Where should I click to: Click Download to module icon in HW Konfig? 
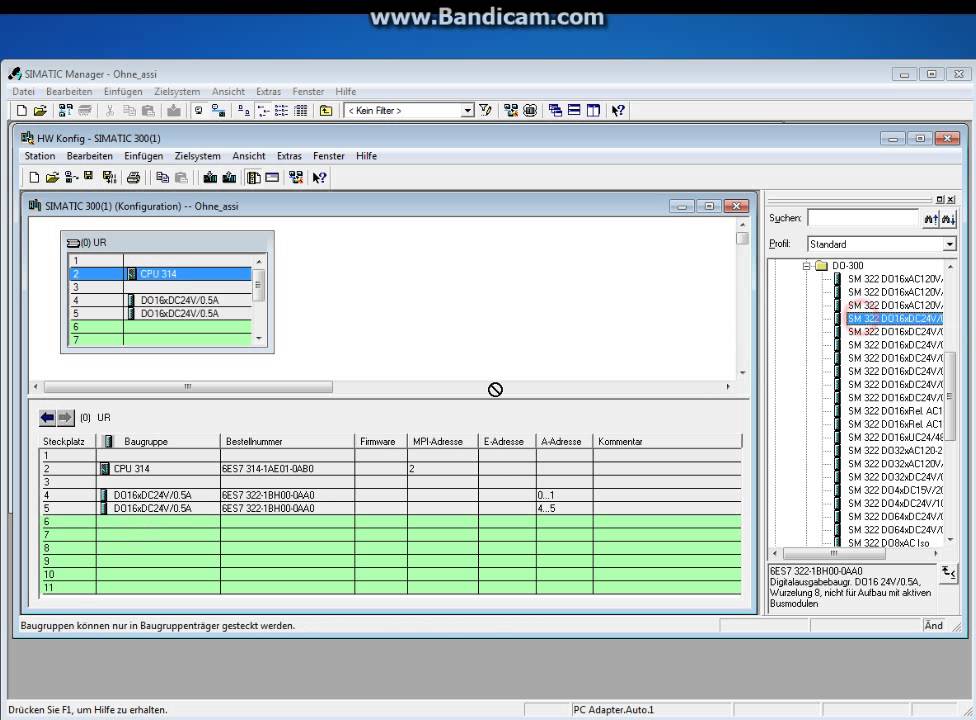(210, 178)
